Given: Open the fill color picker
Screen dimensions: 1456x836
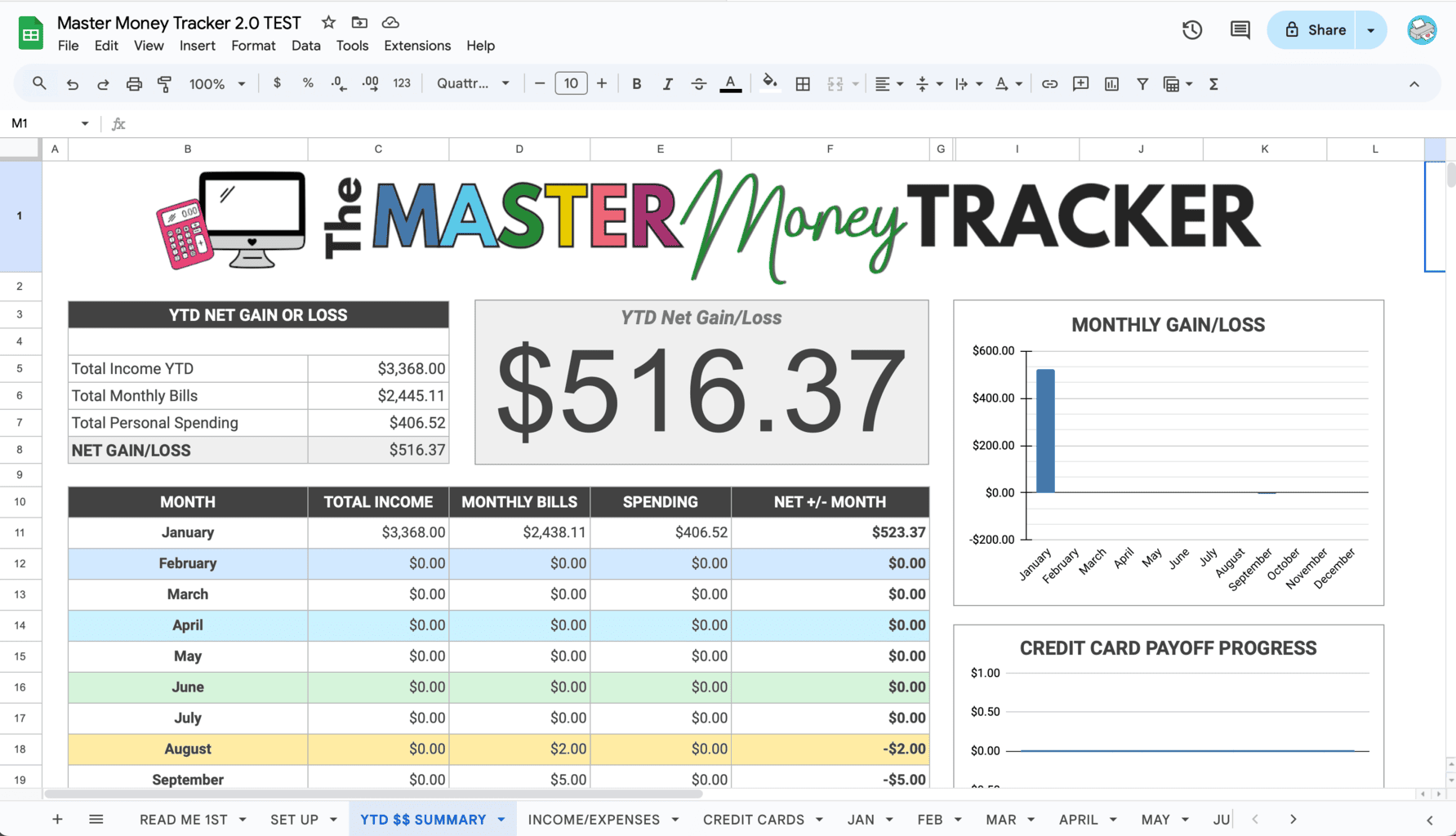Looking at the screenshot, I should [768, 83].
